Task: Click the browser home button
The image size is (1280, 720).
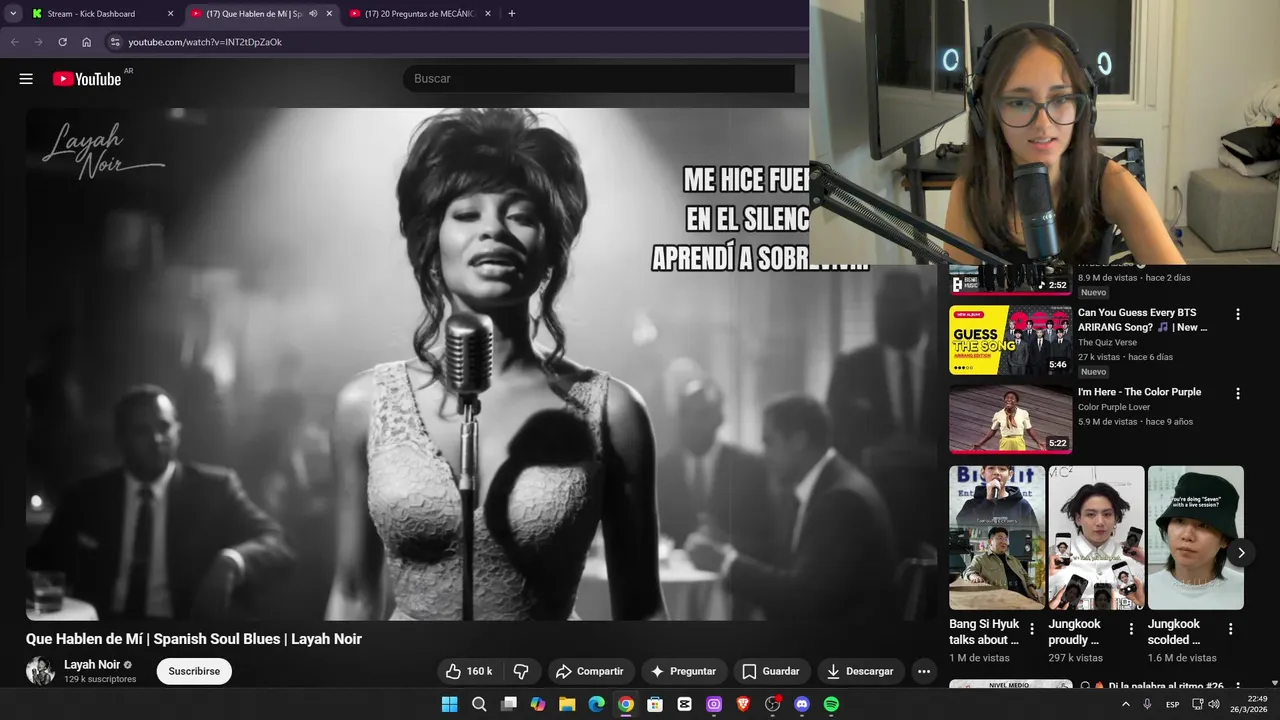Action: (87, 42)
